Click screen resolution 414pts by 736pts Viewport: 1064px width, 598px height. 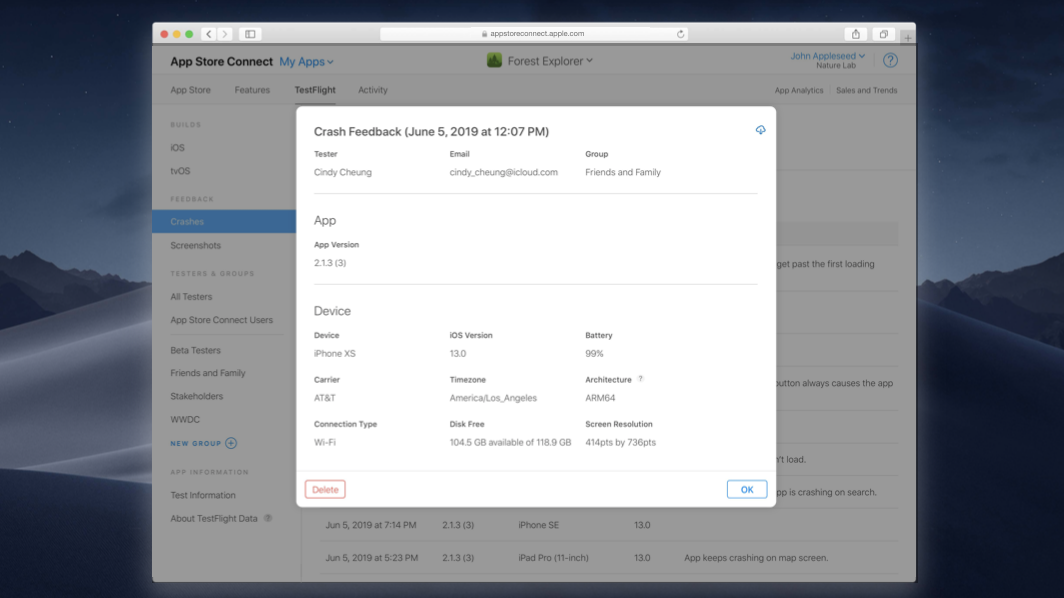click(x=620, y=443)
